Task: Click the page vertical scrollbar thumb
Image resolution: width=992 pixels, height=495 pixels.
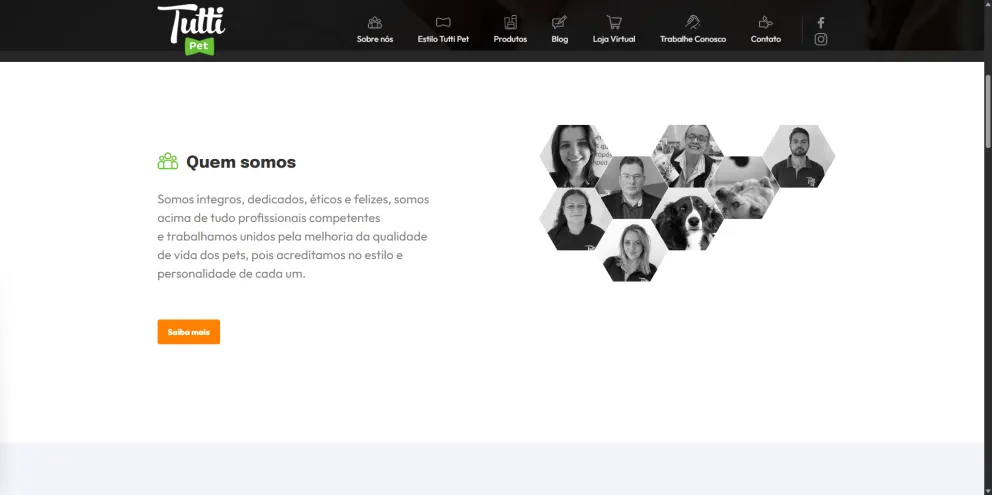Action: click(x=988, y=111)
